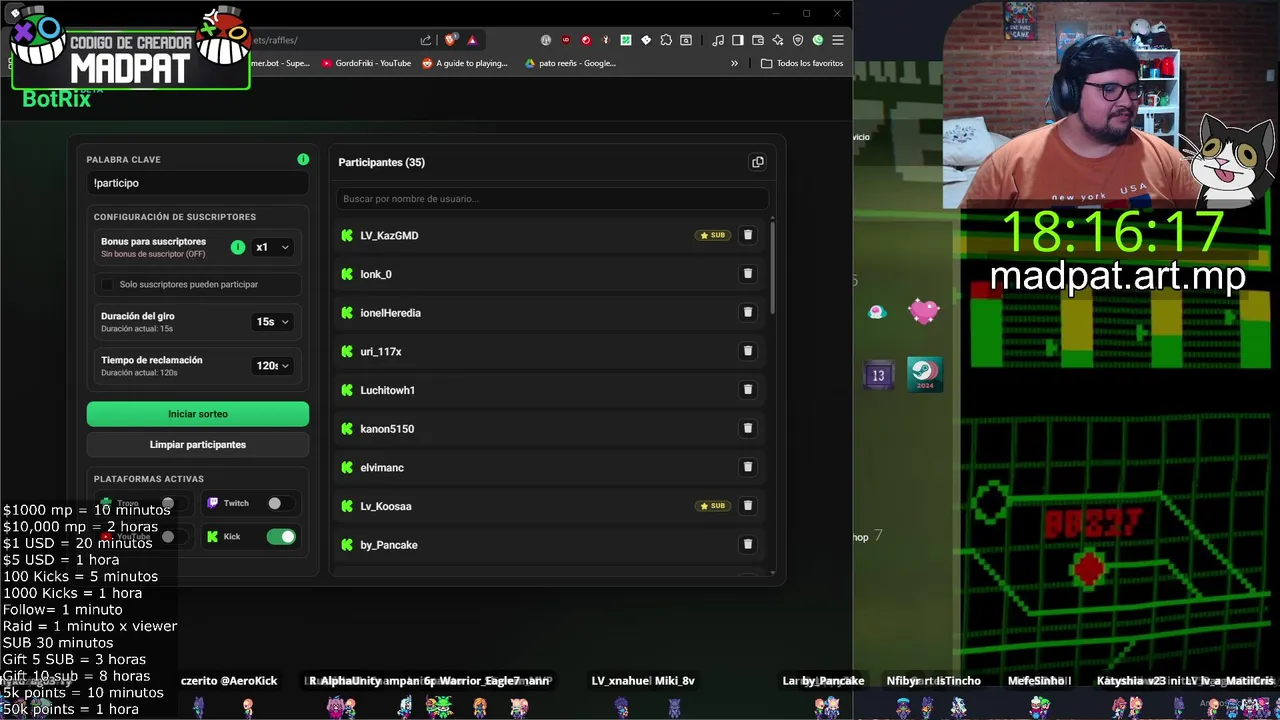The height and width of the screenshot is (720, 1280).
Task: Click the Brave Rewards triangle icon
Action: (472, 40)
